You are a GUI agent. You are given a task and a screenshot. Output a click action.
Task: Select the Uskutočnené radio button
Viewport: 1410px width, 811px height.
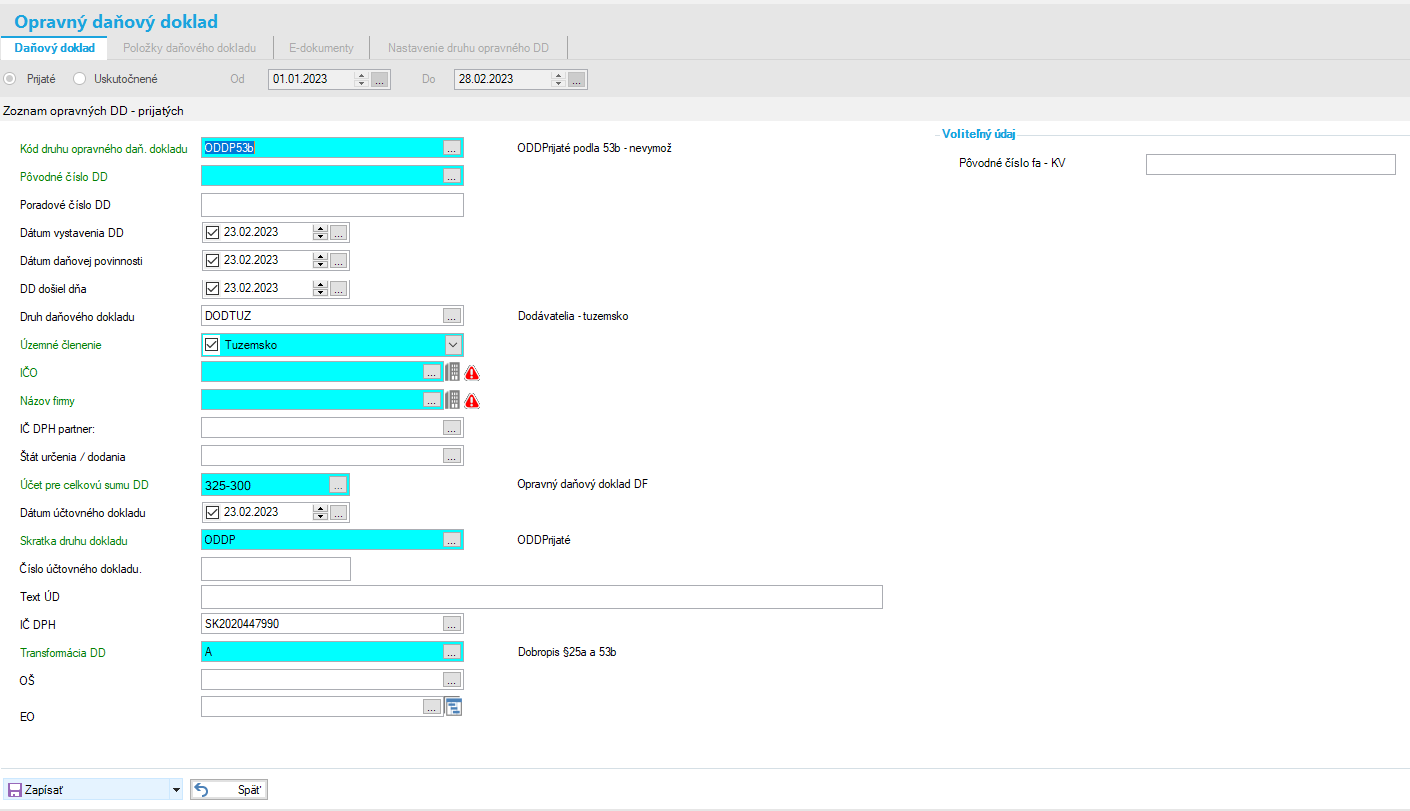80,78
